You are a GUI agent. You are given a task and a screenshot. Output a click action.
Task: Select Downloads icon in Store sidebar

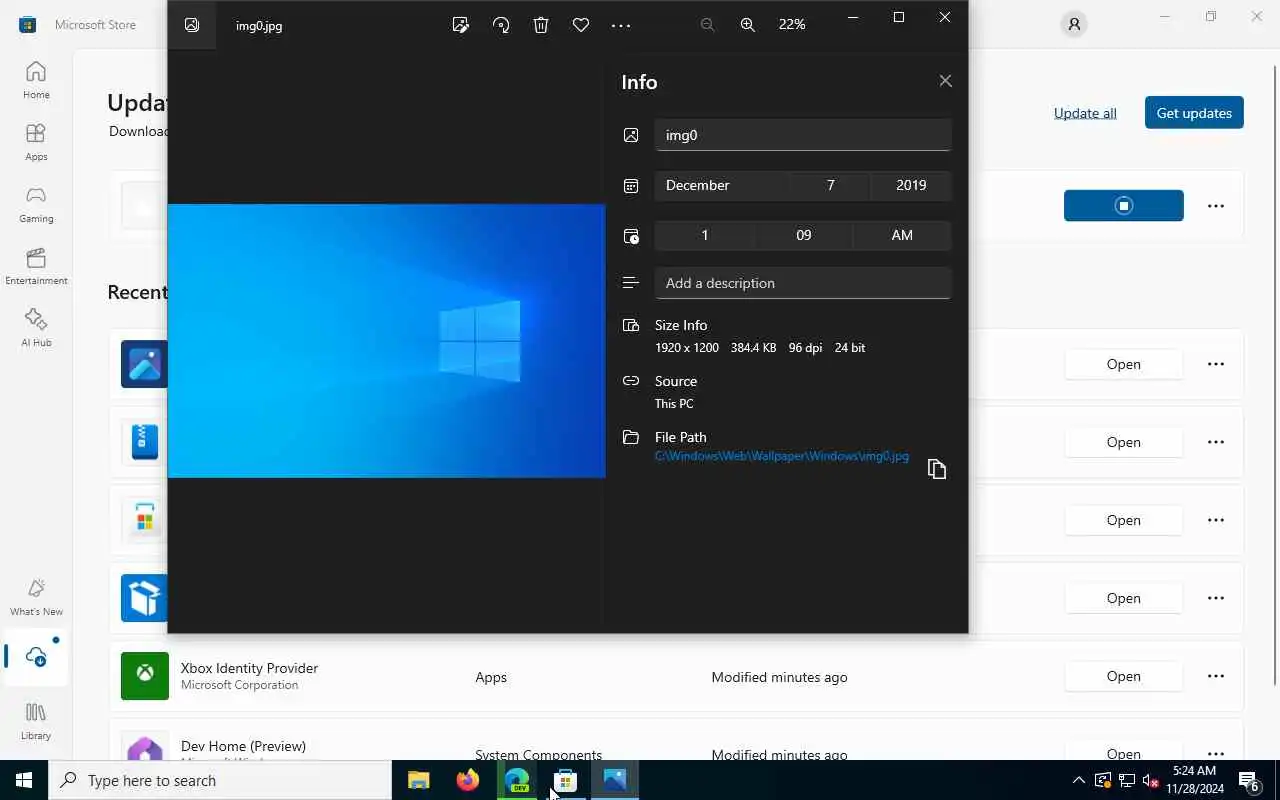point(36,657)
